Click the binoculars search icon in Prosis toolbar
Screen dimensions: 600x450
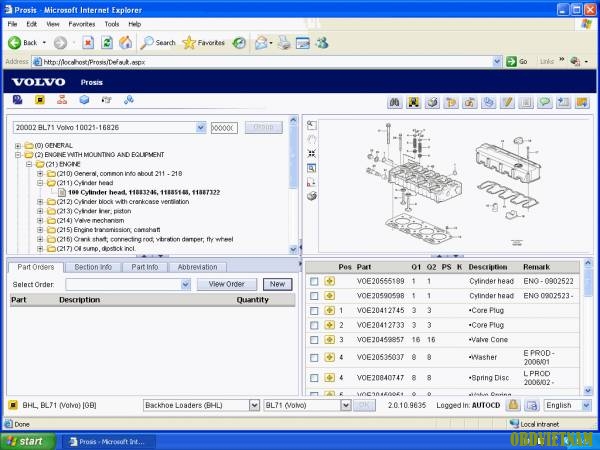tap(395, 103)
